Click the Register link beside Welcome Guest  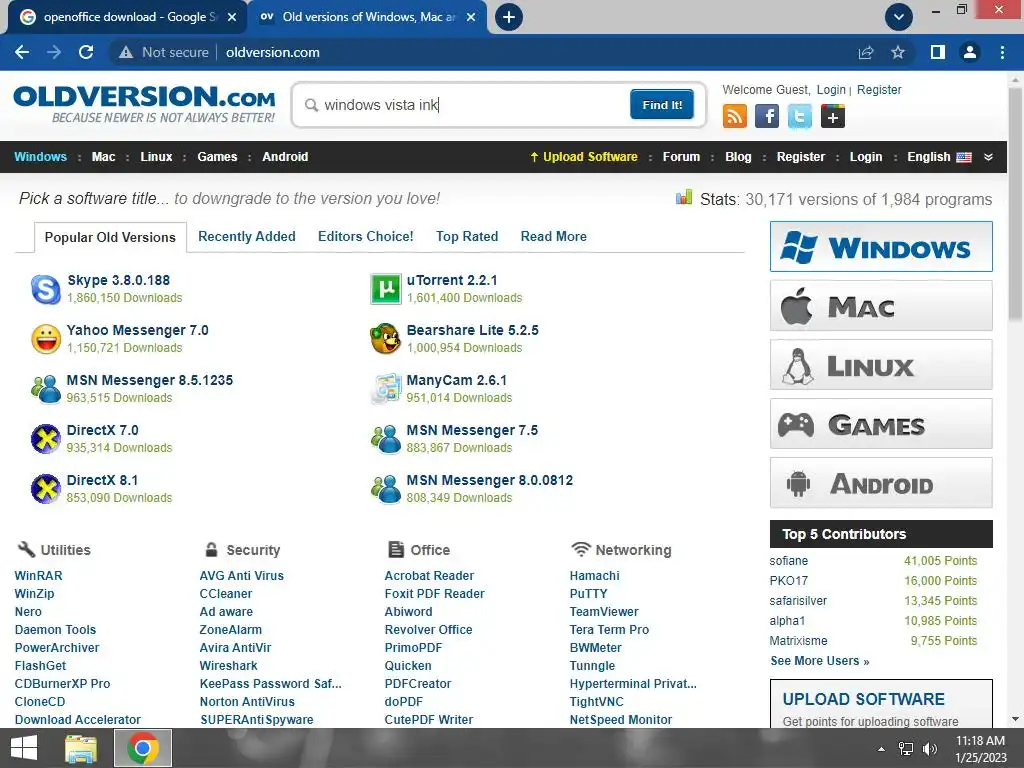pyautogui.click(x=879, y=89)
